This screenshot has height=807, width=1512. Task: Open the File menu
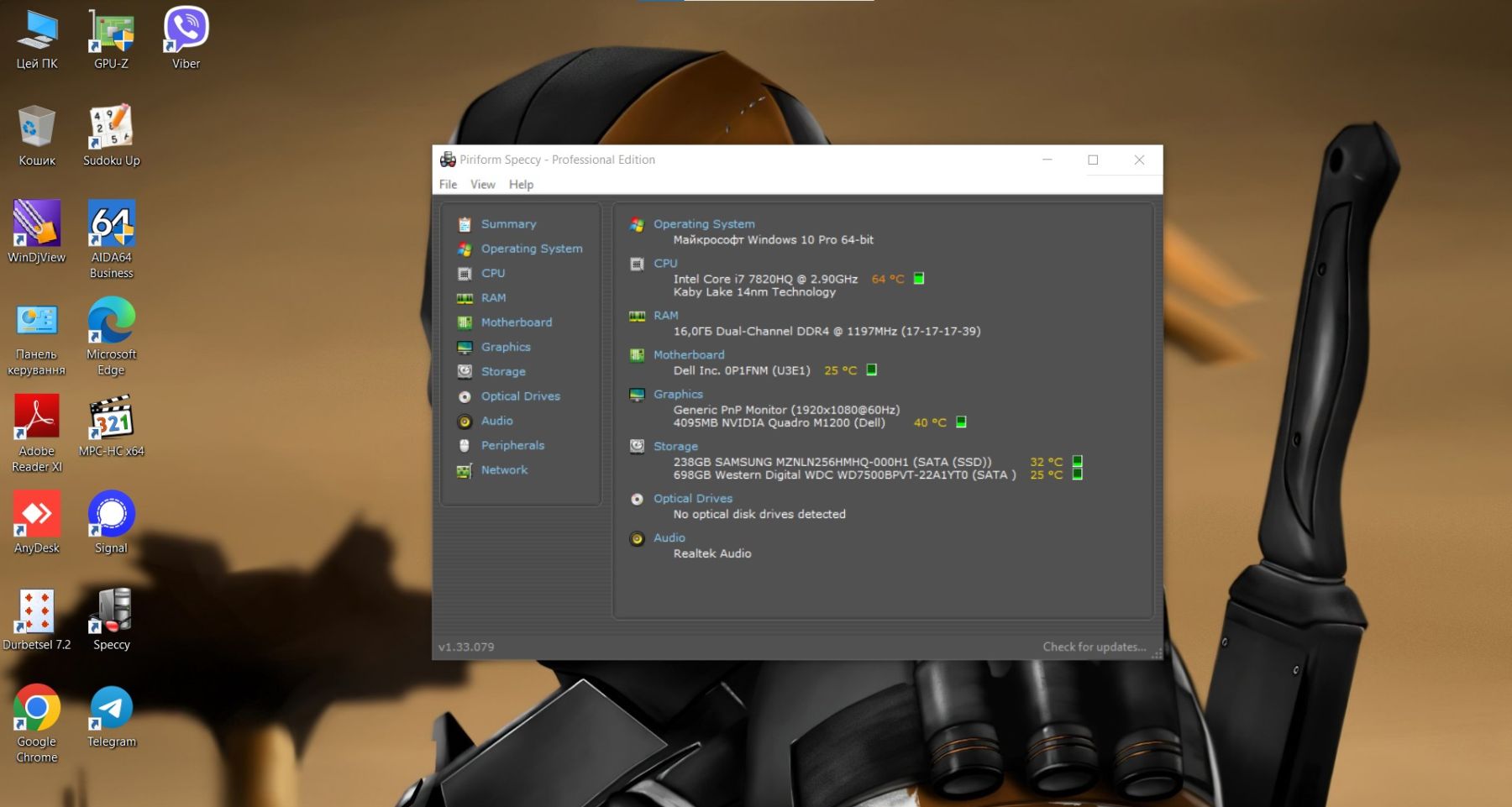click(449, 184)
